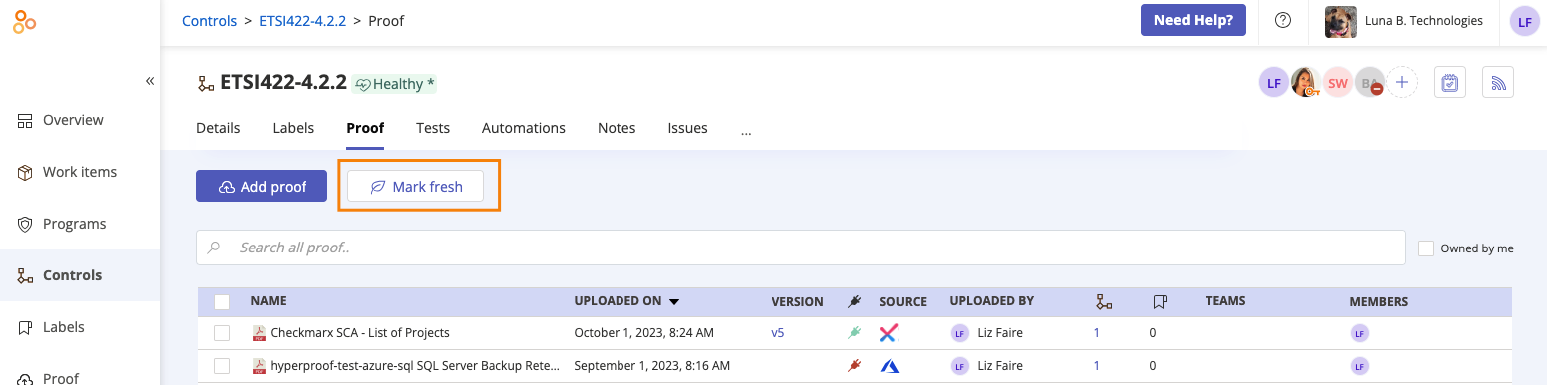Click Liz Faire avatar in Checkmarx row
The height and width of the screenshot is (385, 1547).
(959, 333)
